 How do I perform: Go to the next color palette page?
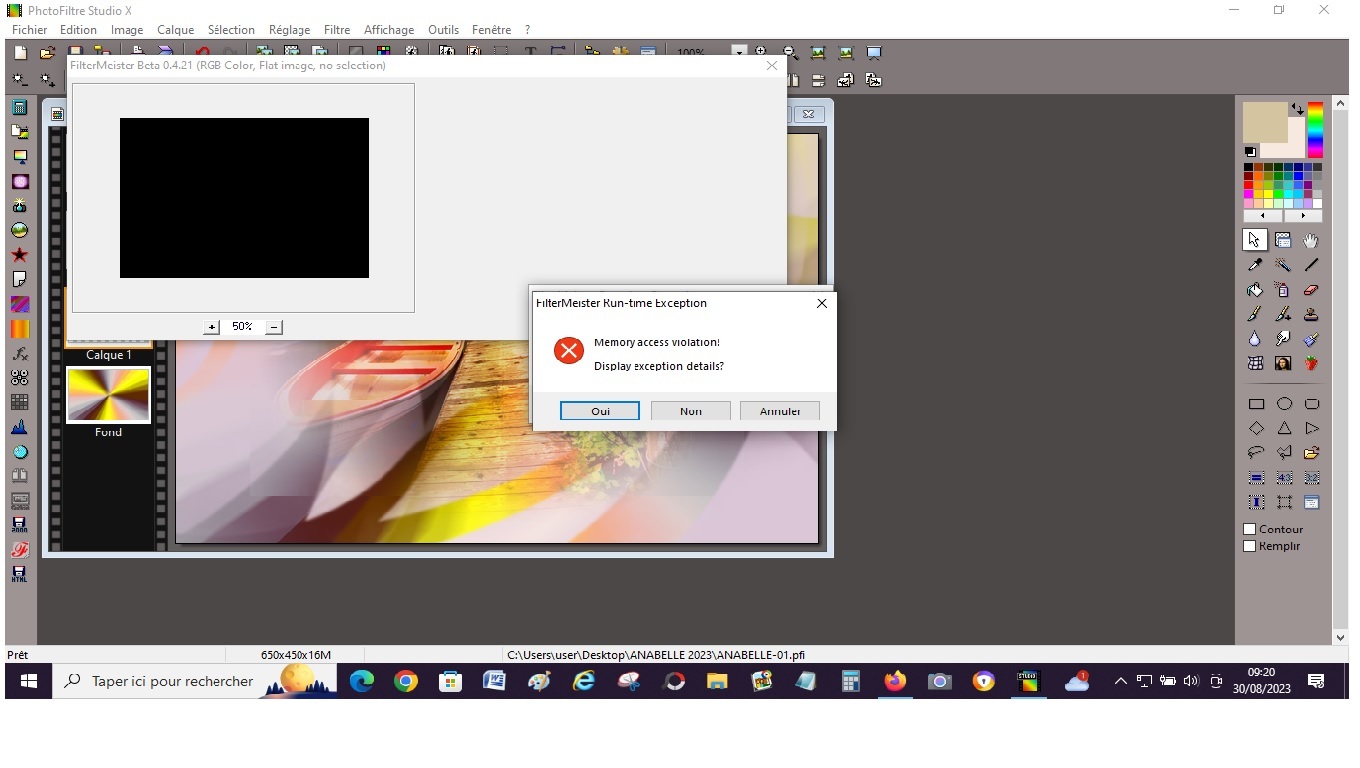(1303, 216)
